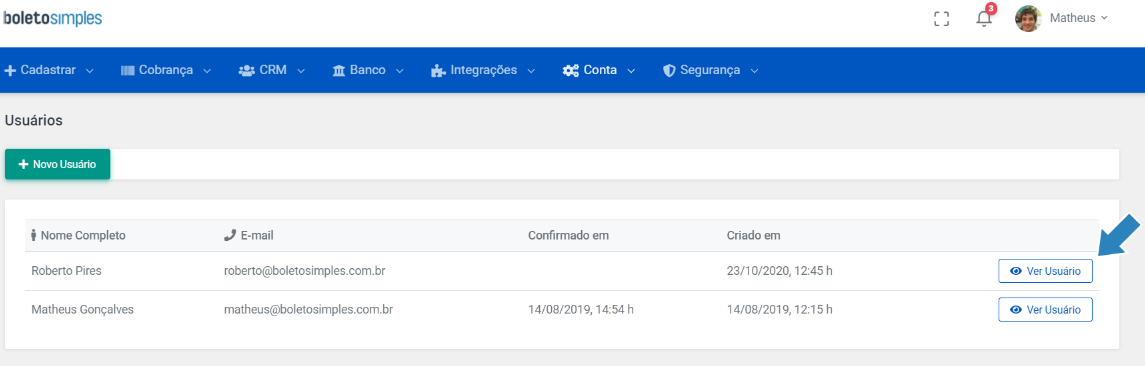Click E-mail column header

(248, 235)
